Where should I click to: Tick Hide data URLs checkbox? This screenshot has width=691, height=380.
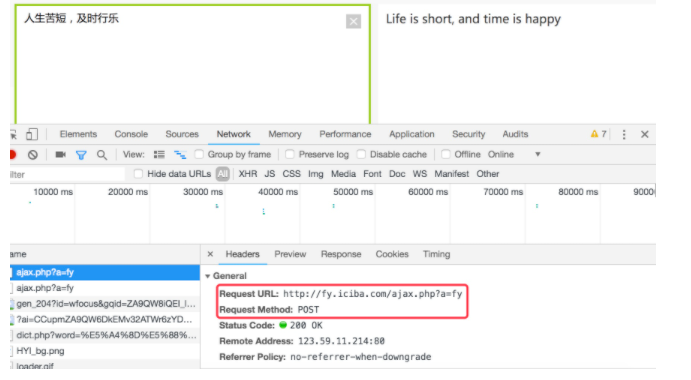coord(138,174)
